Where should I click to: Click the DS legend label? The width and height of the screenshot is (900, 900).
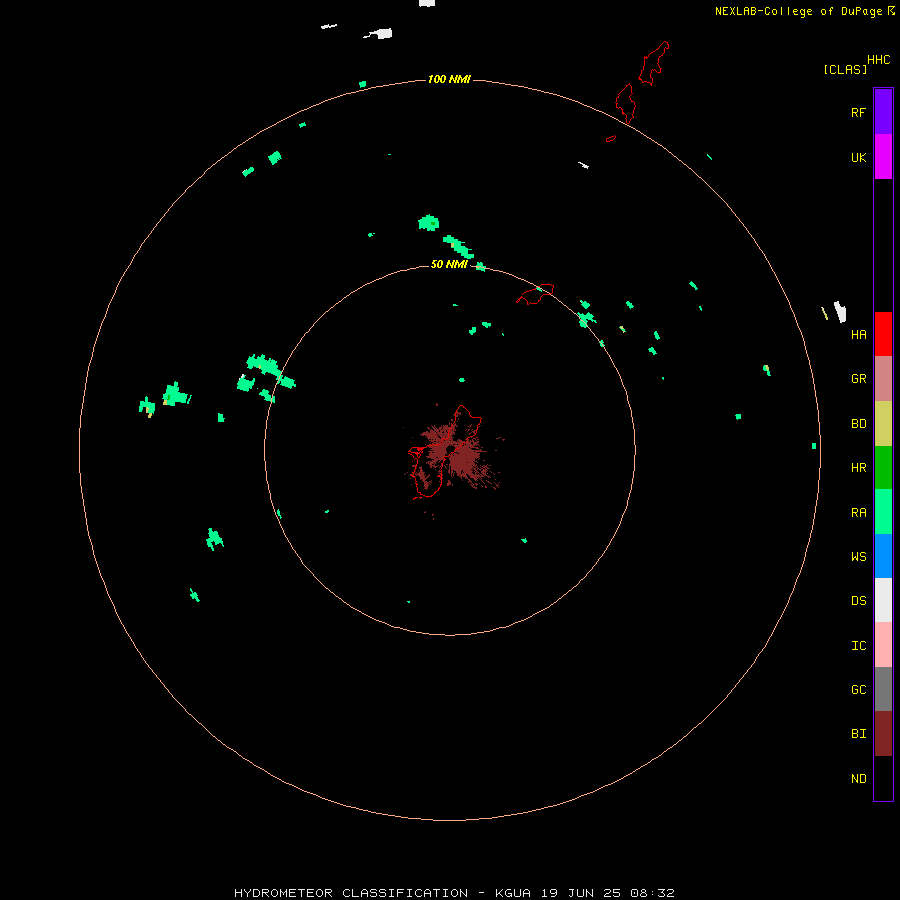tap(859, 600)
